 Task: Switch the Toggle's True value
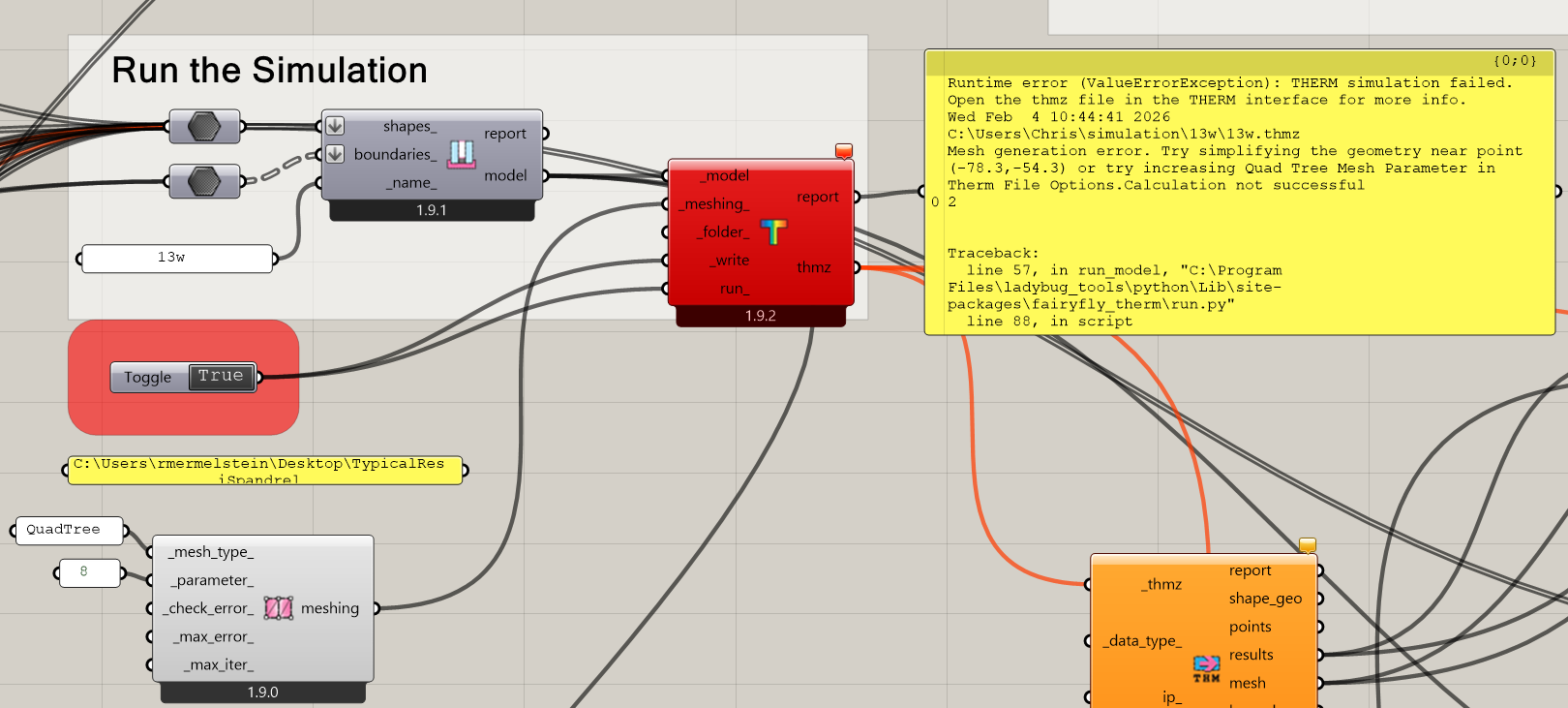pos(221,377)
